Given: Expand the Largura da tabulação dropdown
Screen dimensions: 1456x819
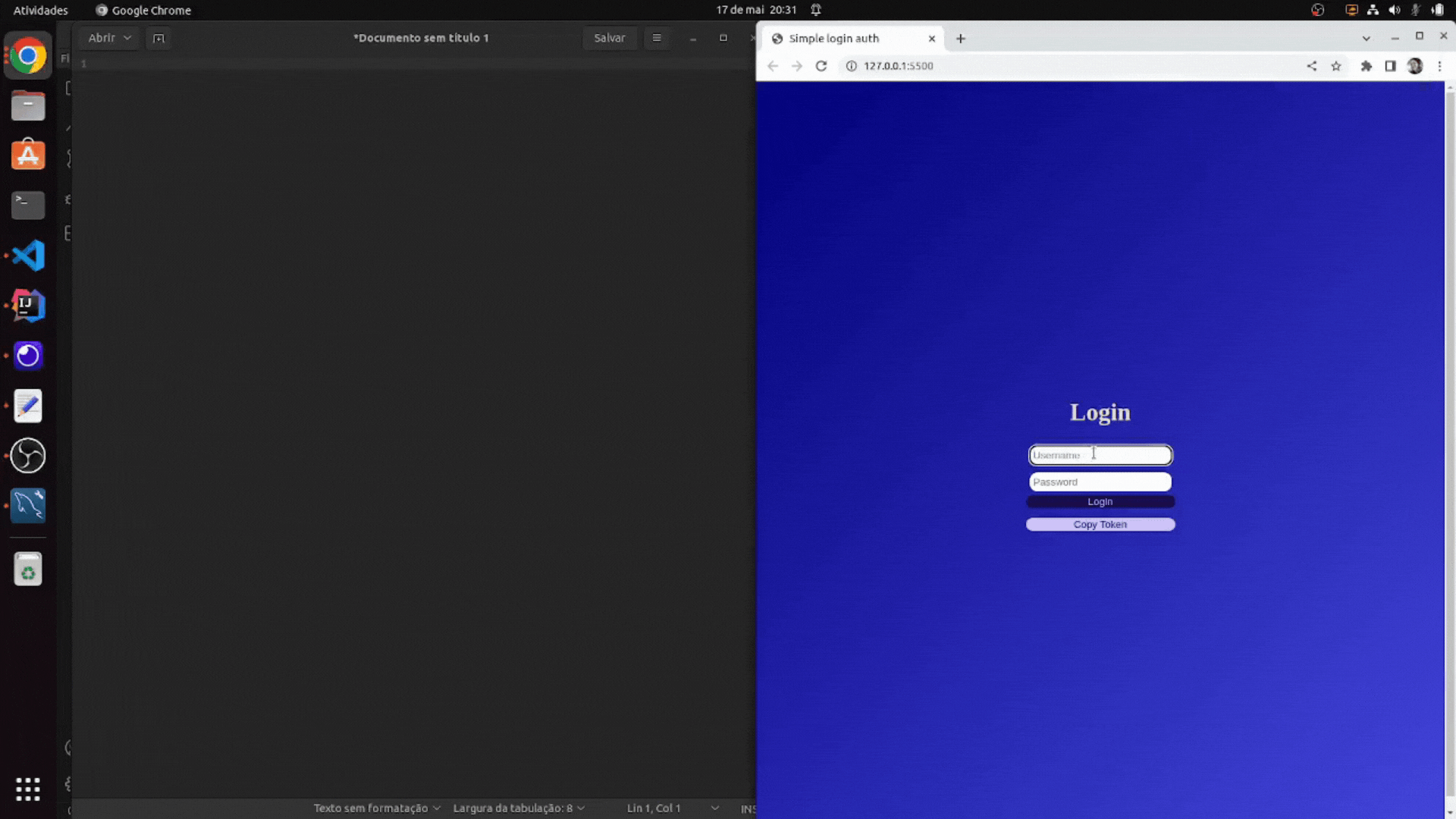Looking at the screenshot, I should pos(519,808).
